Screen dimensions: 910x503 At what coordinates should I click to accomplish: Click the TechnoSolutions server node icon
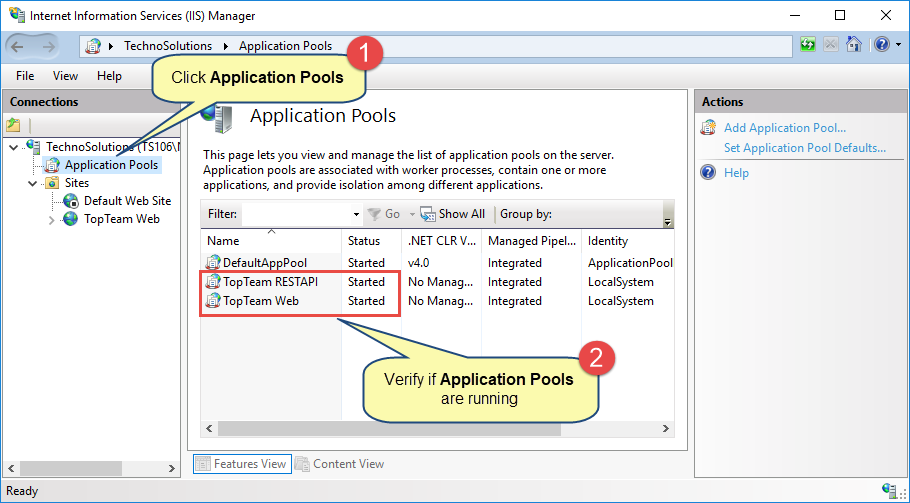[34, 147]
